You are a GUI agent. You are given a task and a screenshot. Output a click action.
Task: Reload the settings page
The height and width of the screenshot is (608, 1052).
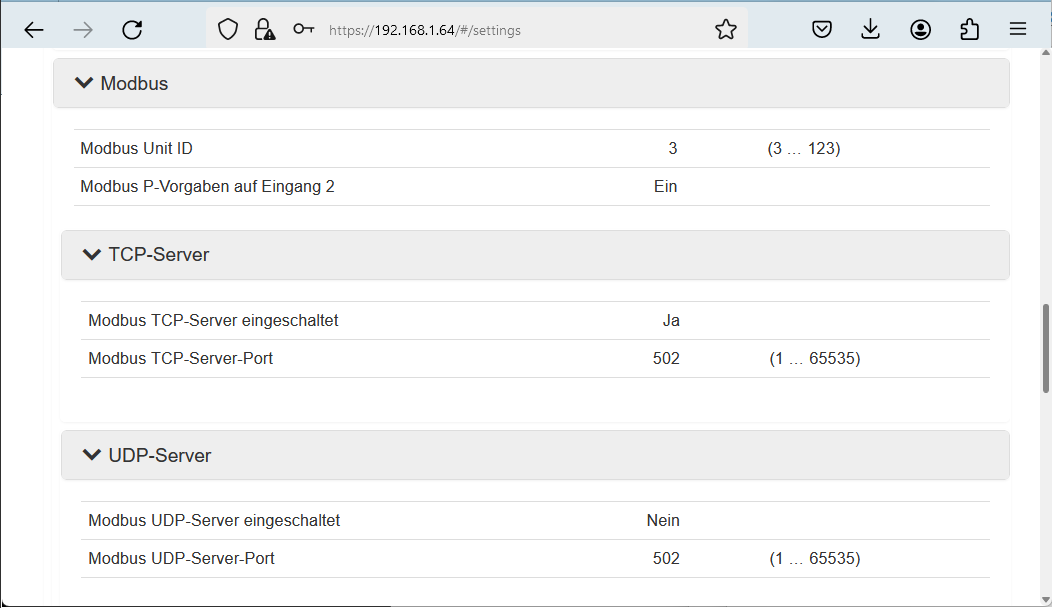[x=132, y=30]
